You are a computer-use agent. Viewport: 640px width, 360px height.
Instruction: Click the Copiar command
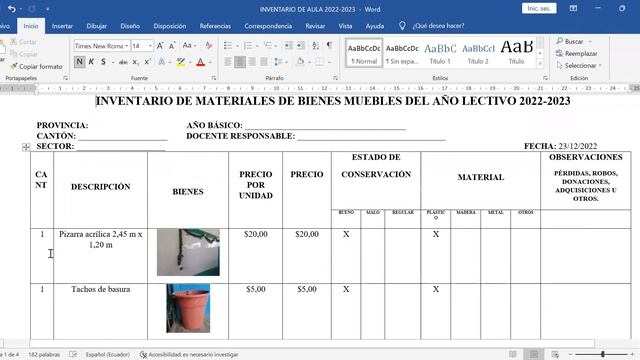pos(24,54)
